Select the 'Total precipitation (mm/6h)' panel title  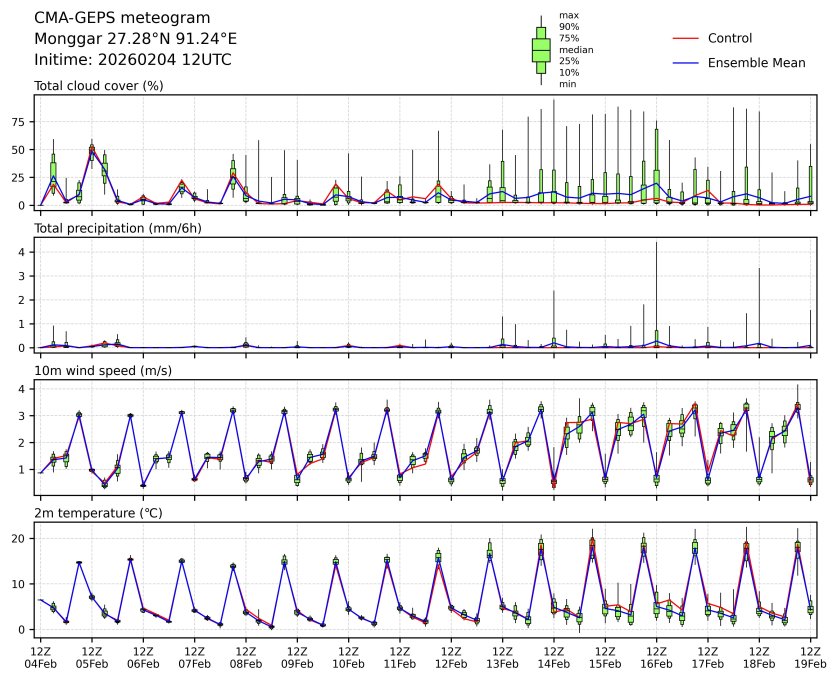click(118, 228)
